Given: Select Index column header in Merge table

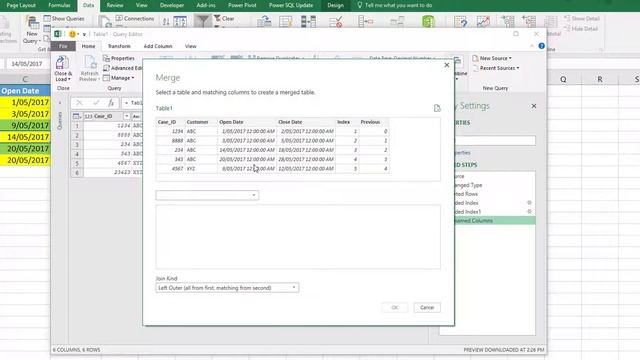Looking at the screenshot, I should pos(347,122).
